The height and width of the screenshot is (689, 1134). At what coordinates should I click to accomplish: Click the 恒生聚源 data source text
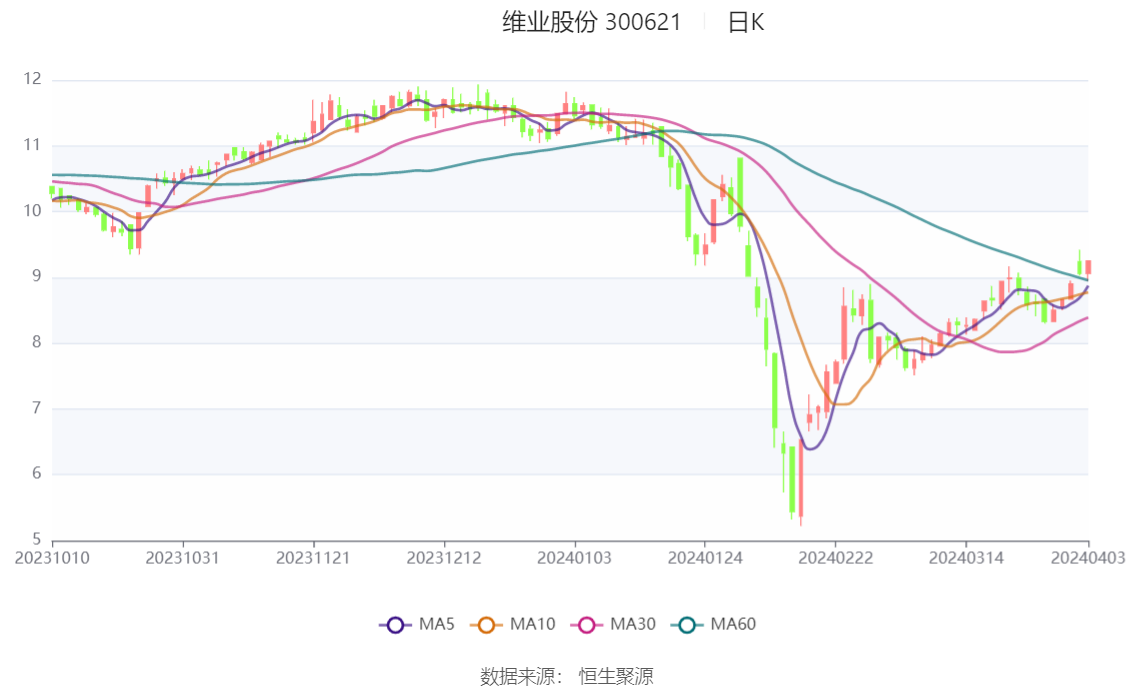coord(616,677)
